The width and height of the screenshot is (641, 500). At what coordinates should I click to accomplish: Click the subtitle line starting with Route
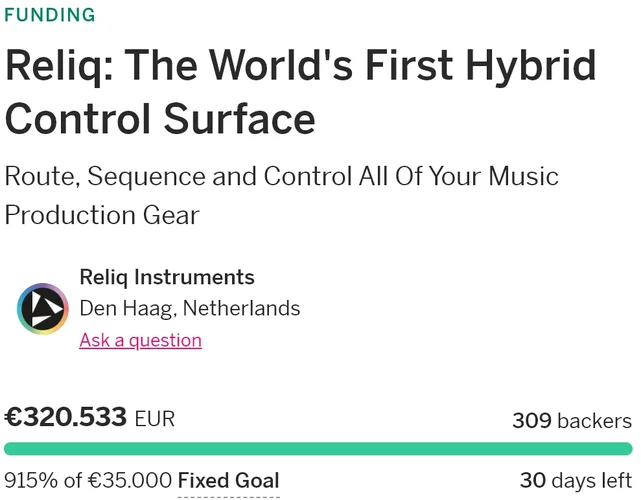282,177
